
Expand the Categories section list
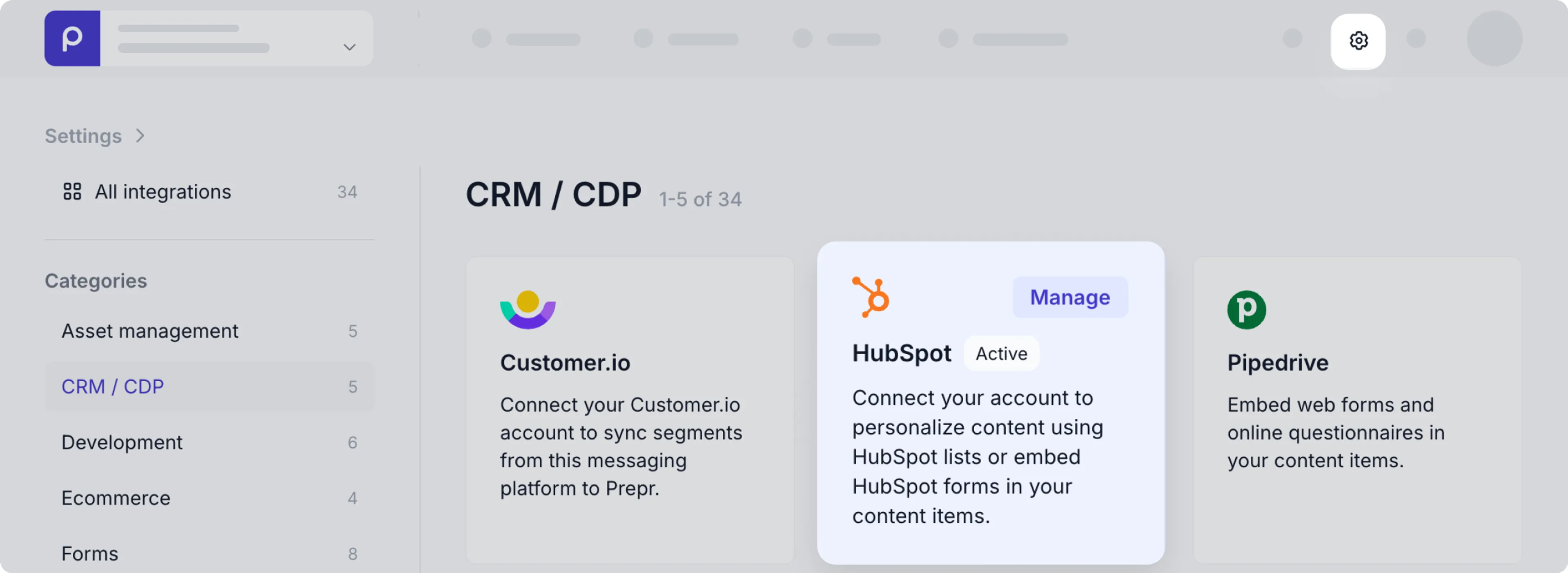click(x=96, y=280)
